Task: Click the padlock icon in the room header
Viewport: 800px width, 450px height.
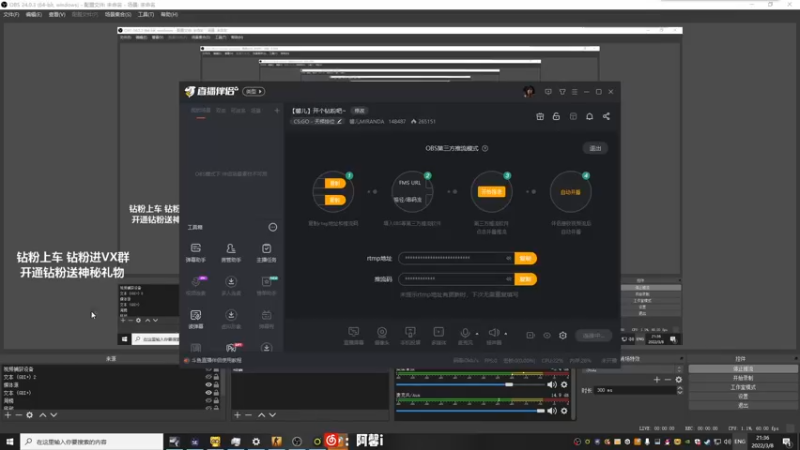Action: click(x=556, y=116)
